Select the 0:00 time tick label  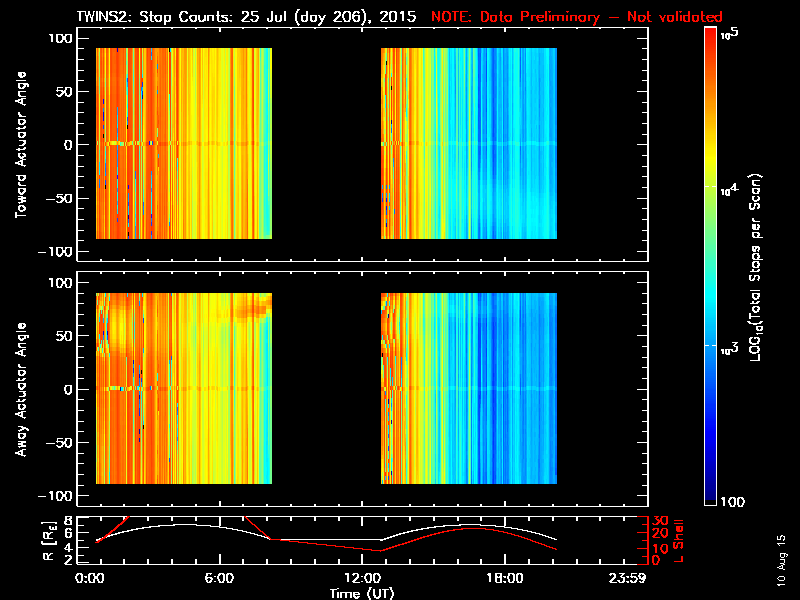[90, 579]
